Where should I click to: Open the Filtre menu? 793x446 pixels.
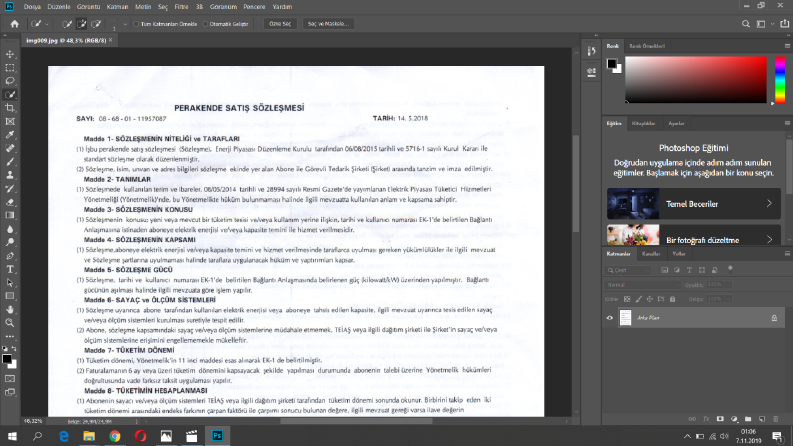181,7
